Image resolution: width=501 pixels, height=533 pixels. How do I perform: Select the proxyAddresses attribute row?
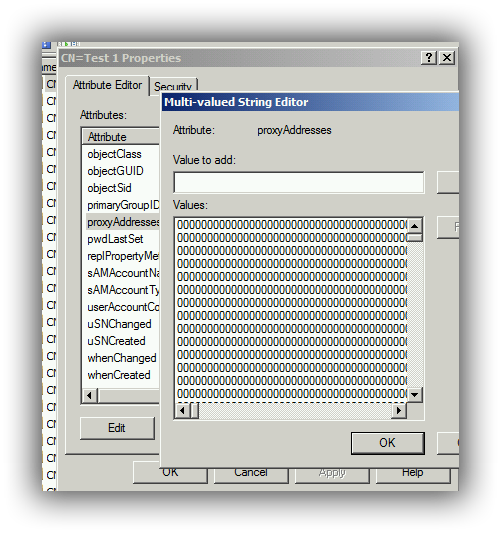click(x=123, y=222)
